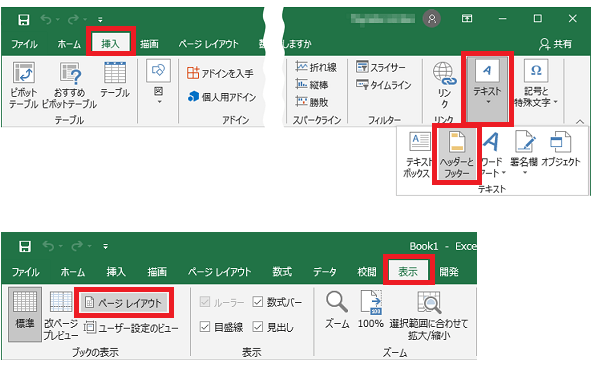Open the ホーム tab in the top window
The height and width of the screenshot is (369, 599).
(x=69, y=44)
